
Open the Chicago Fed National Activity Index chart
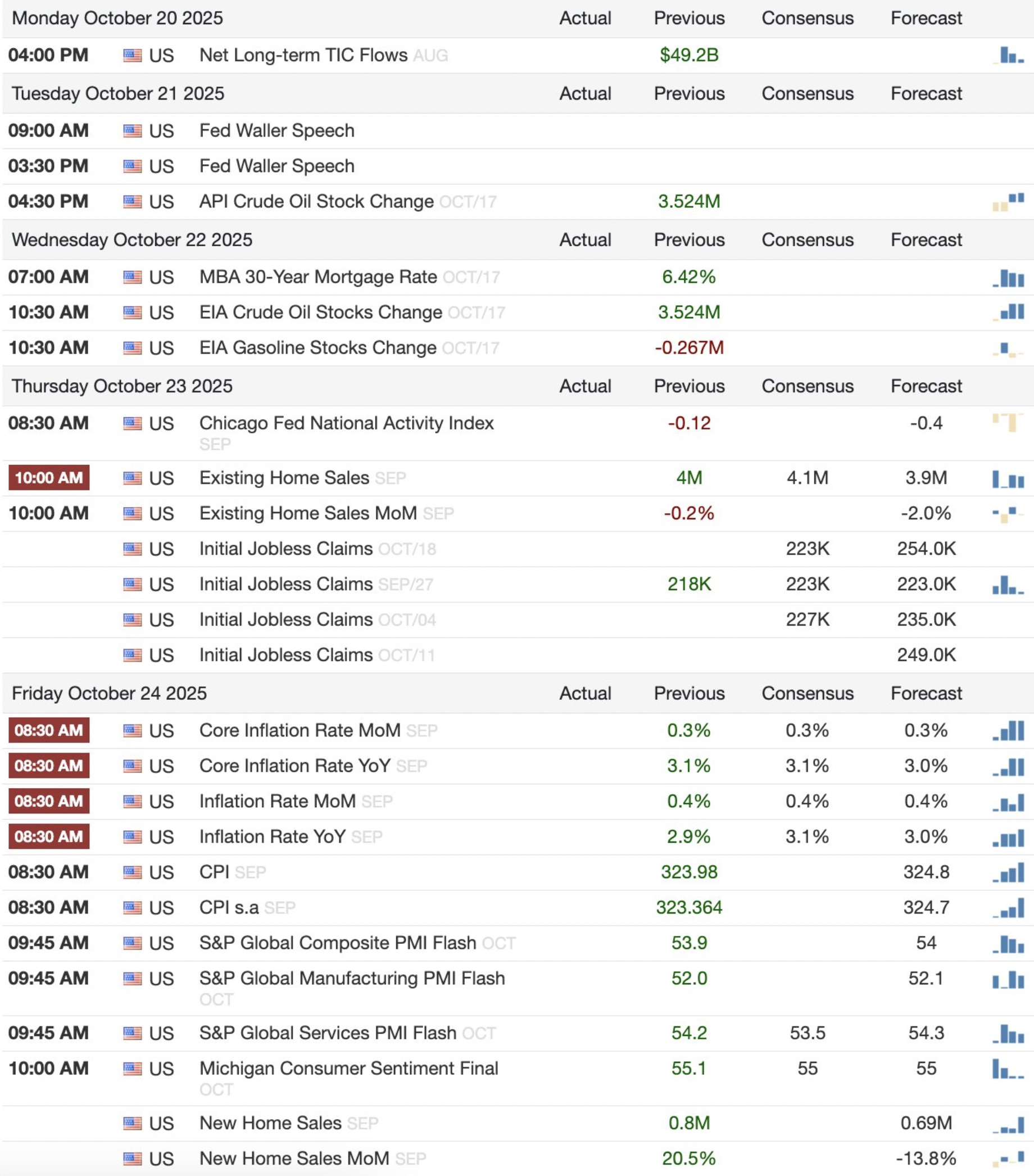point(1008,422)
